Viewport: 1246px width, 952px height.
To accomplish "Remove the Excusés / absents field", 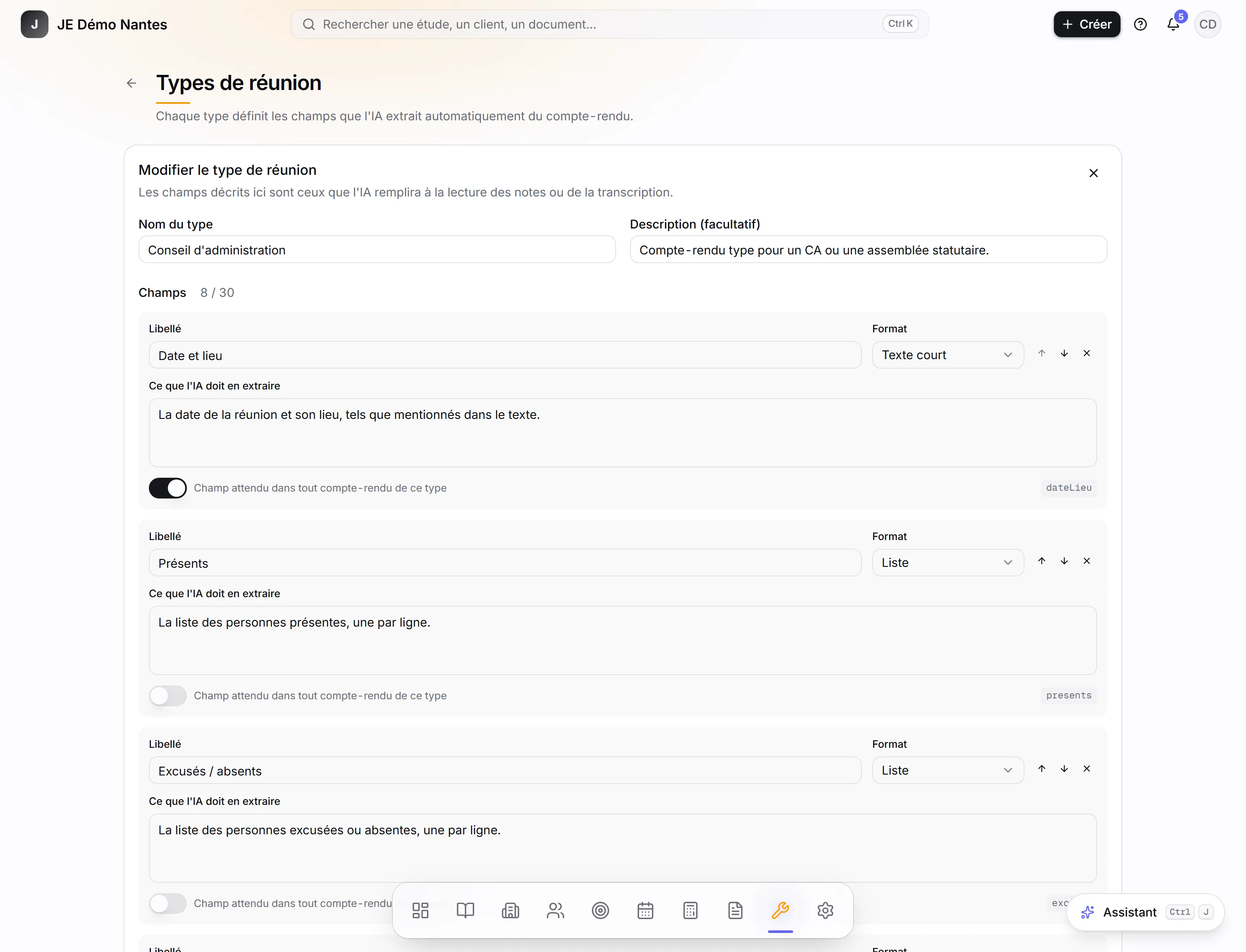I will [x=1087, y=769].
